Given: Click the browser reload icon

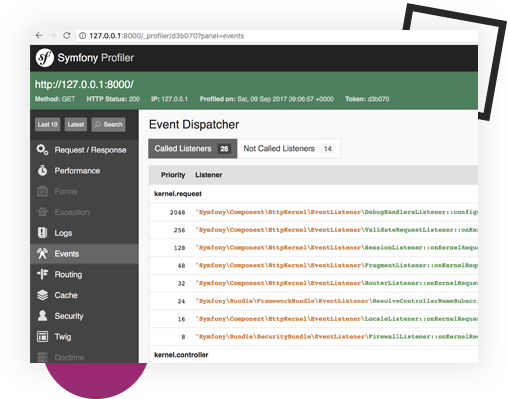Looking at the screenshot, I should [67, 35].
